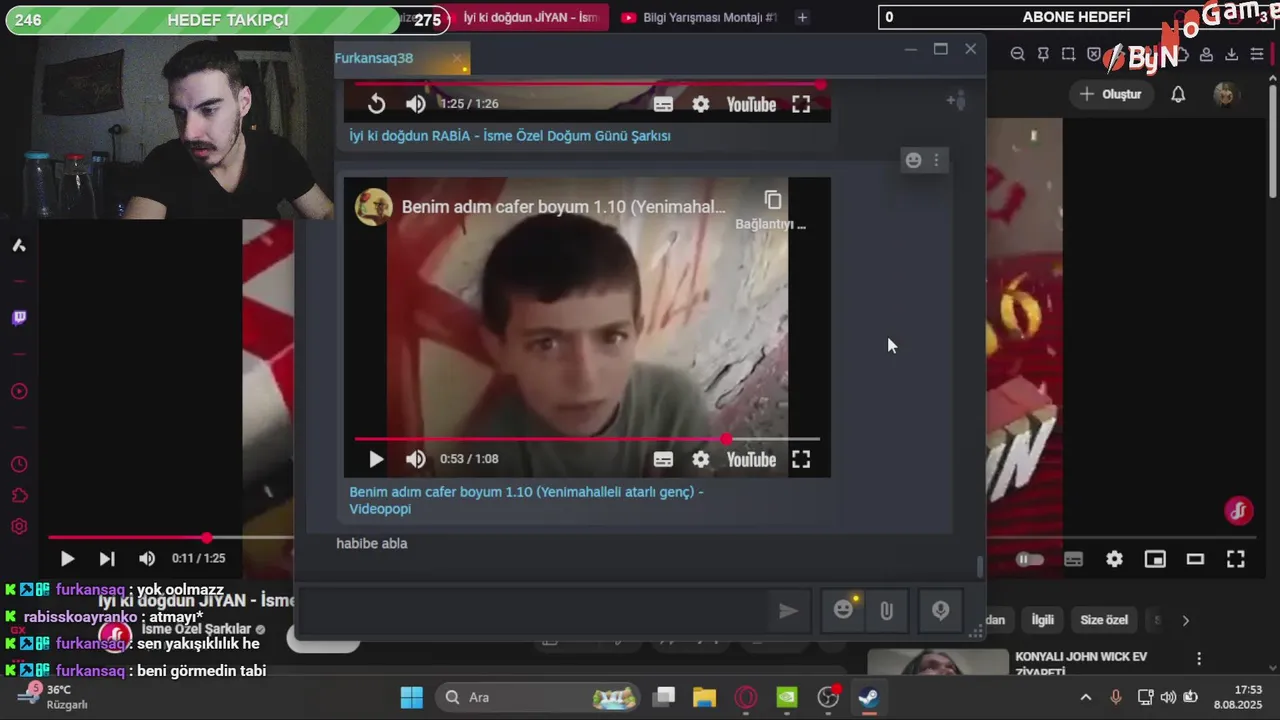1280x720 pixels.
Task: Open extensions puzzle icon in sidebar
Action: tap(18, 495)
